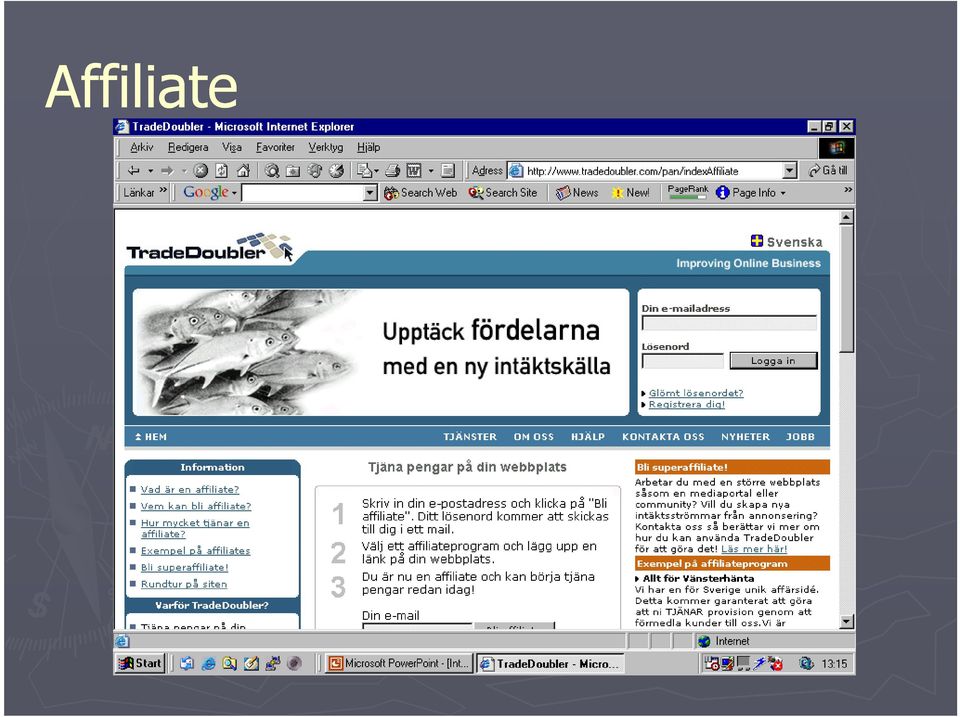
Task: Click the Internet Explorer quick launch icon
Action: point(208,663)
